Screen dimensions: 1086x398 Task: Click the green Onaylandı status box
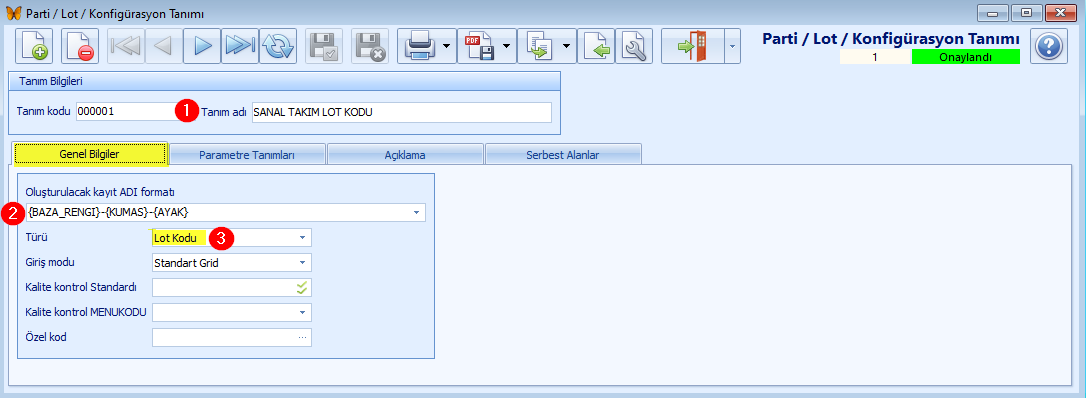965,57
